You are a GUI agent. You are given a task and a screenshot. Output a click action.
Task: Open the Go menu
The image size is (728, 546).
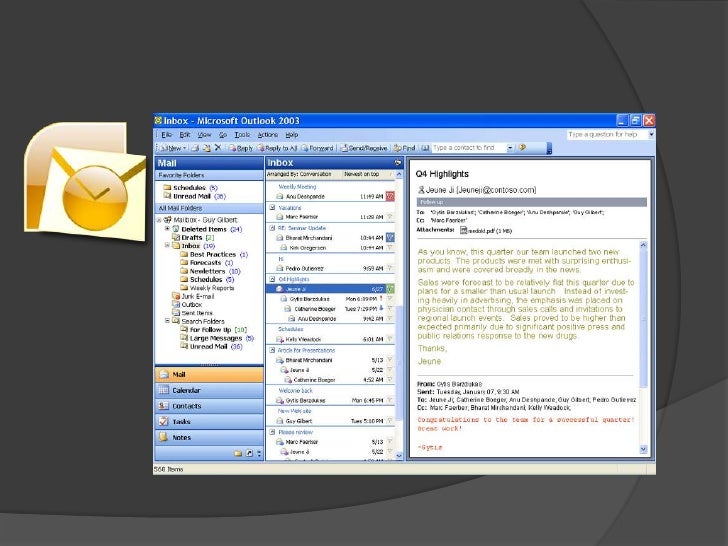[x=223, y=135]
